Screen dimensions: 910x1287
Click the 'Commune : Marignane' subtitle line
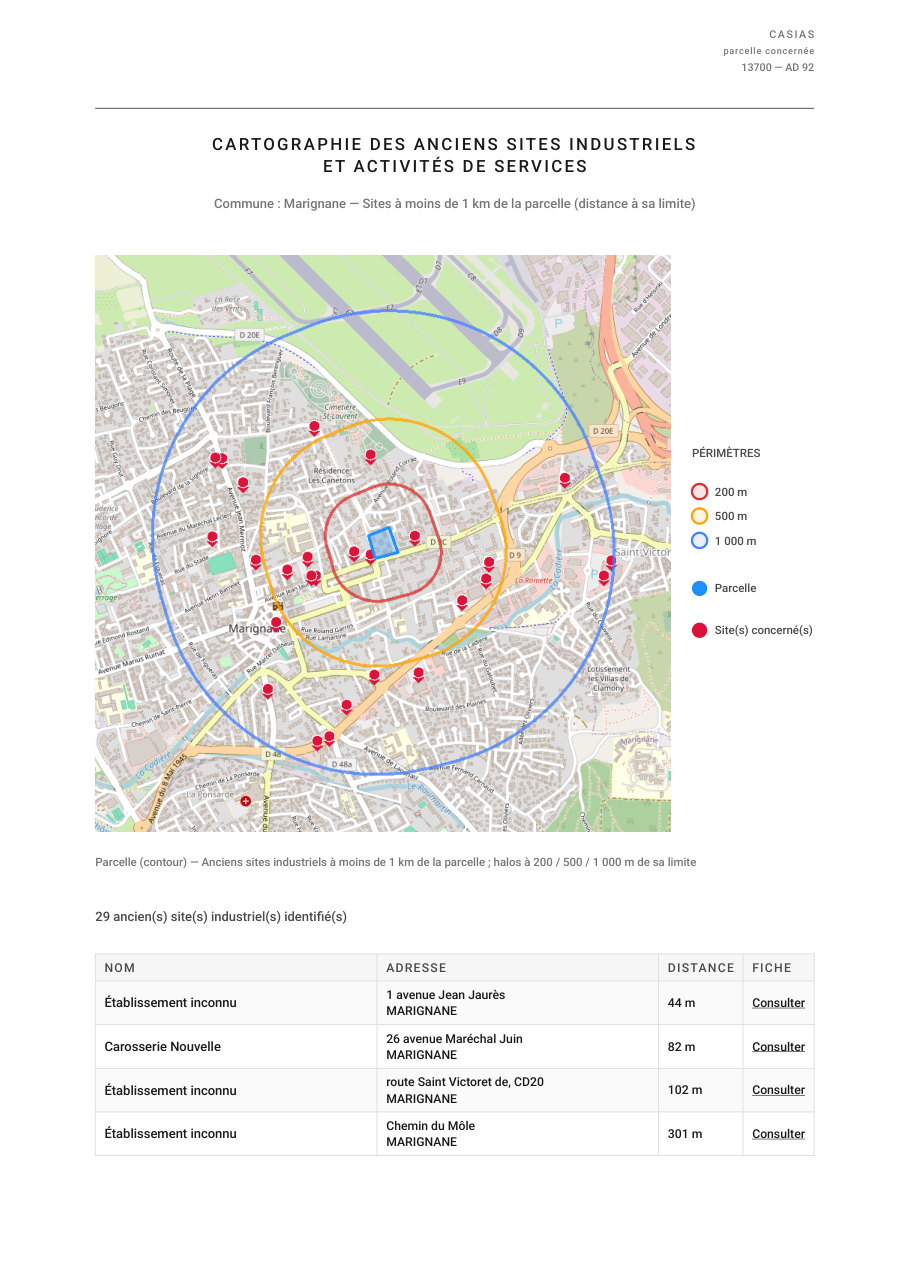tap(454, 204)
